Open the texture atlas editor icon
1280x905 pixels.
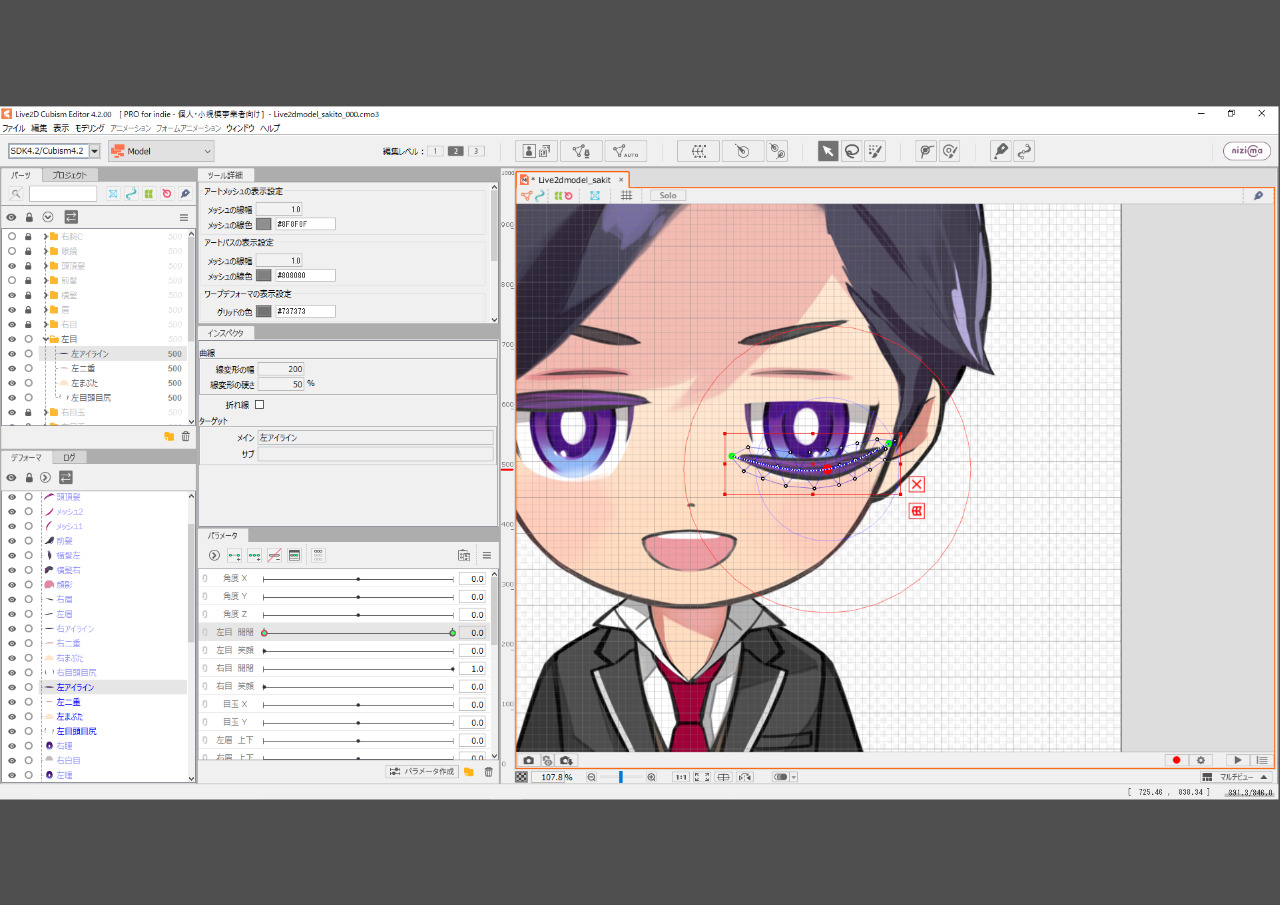coord(537,151)
